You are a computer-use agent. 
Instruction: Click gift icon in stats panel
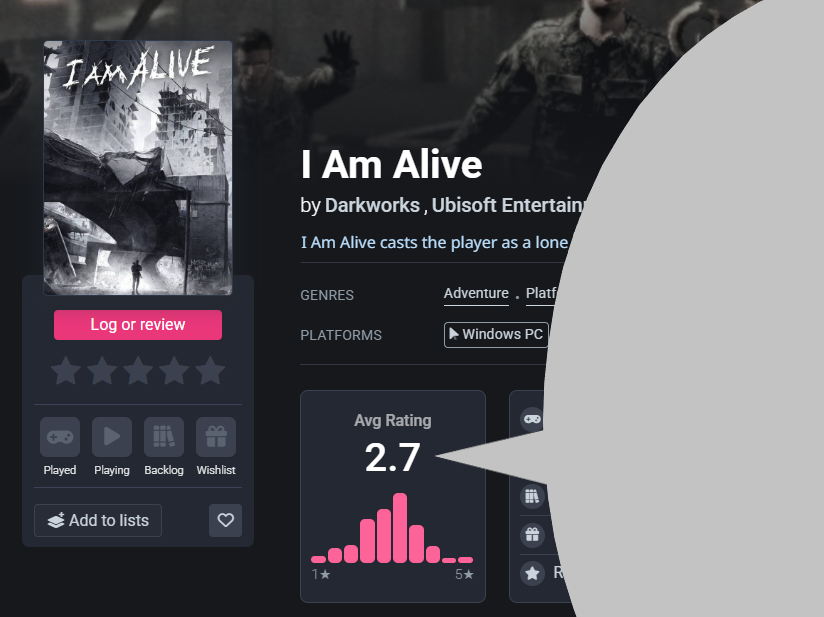coord(532,534)
